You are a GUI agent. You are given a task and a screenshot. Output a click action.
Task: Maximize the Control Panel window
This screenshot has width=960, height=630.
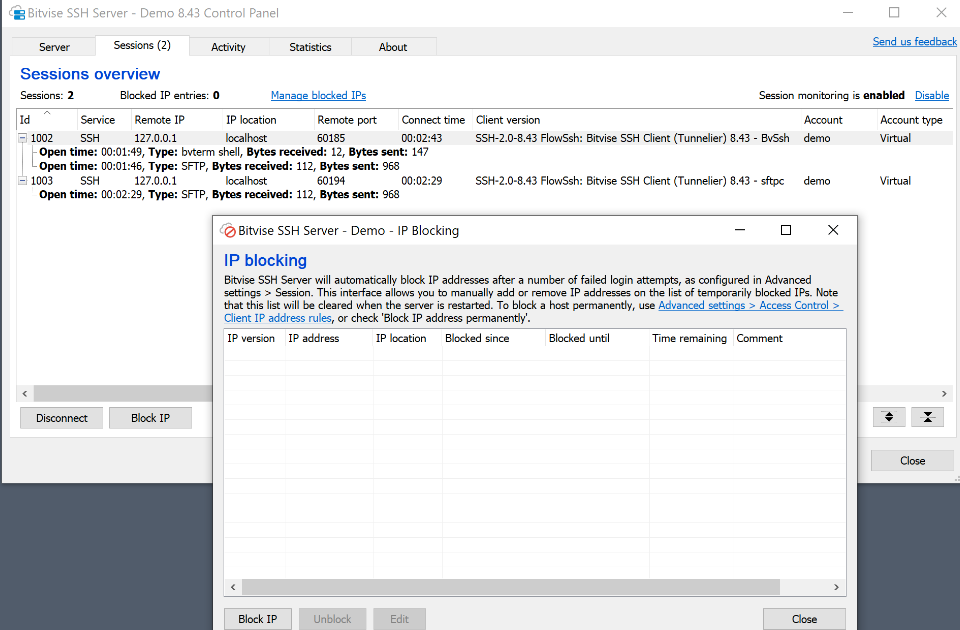coord(894,12)
